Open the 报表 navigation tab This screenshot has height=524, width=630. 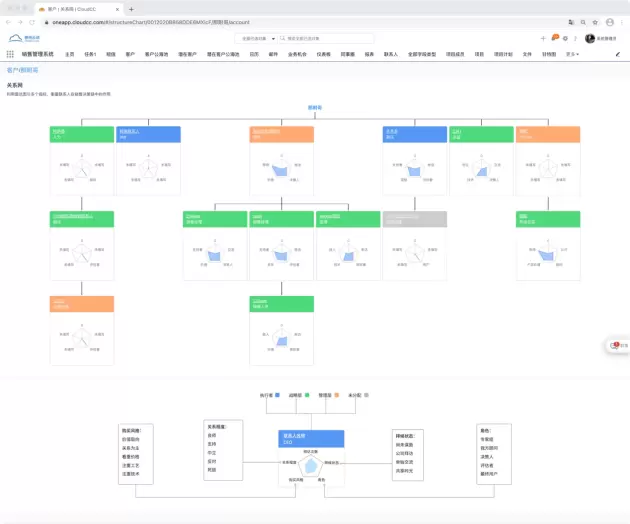[369, 54]
